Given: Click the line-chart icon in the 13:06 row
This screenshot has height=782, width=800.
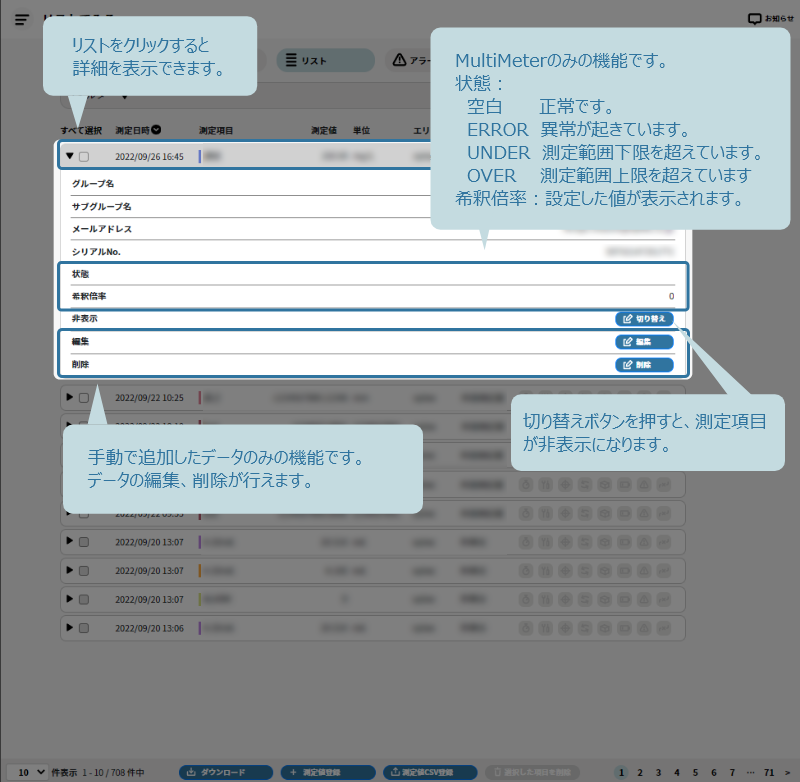Looking at the screenshot, I should point(664,628).
